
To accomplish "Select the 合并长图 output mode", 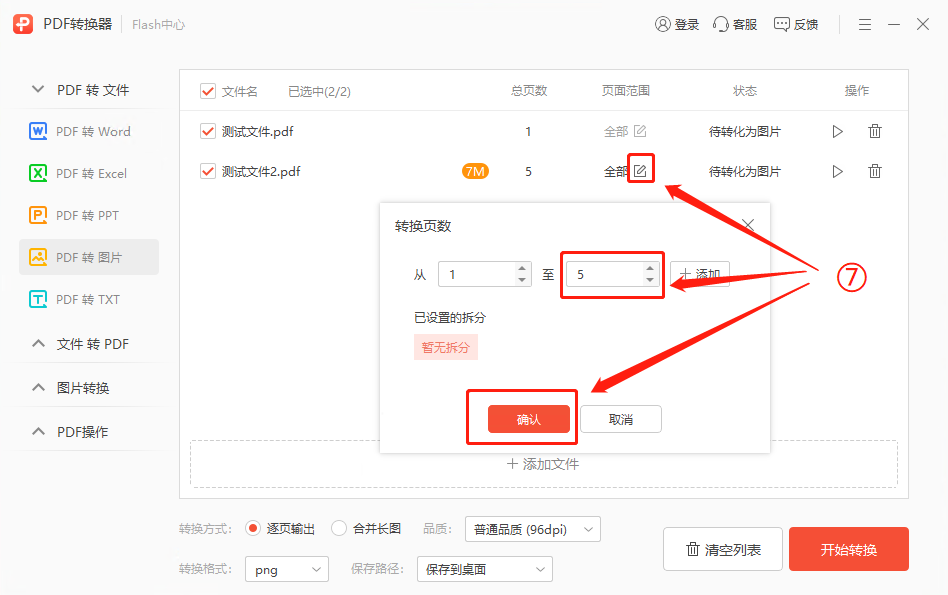I will (340, 529).
